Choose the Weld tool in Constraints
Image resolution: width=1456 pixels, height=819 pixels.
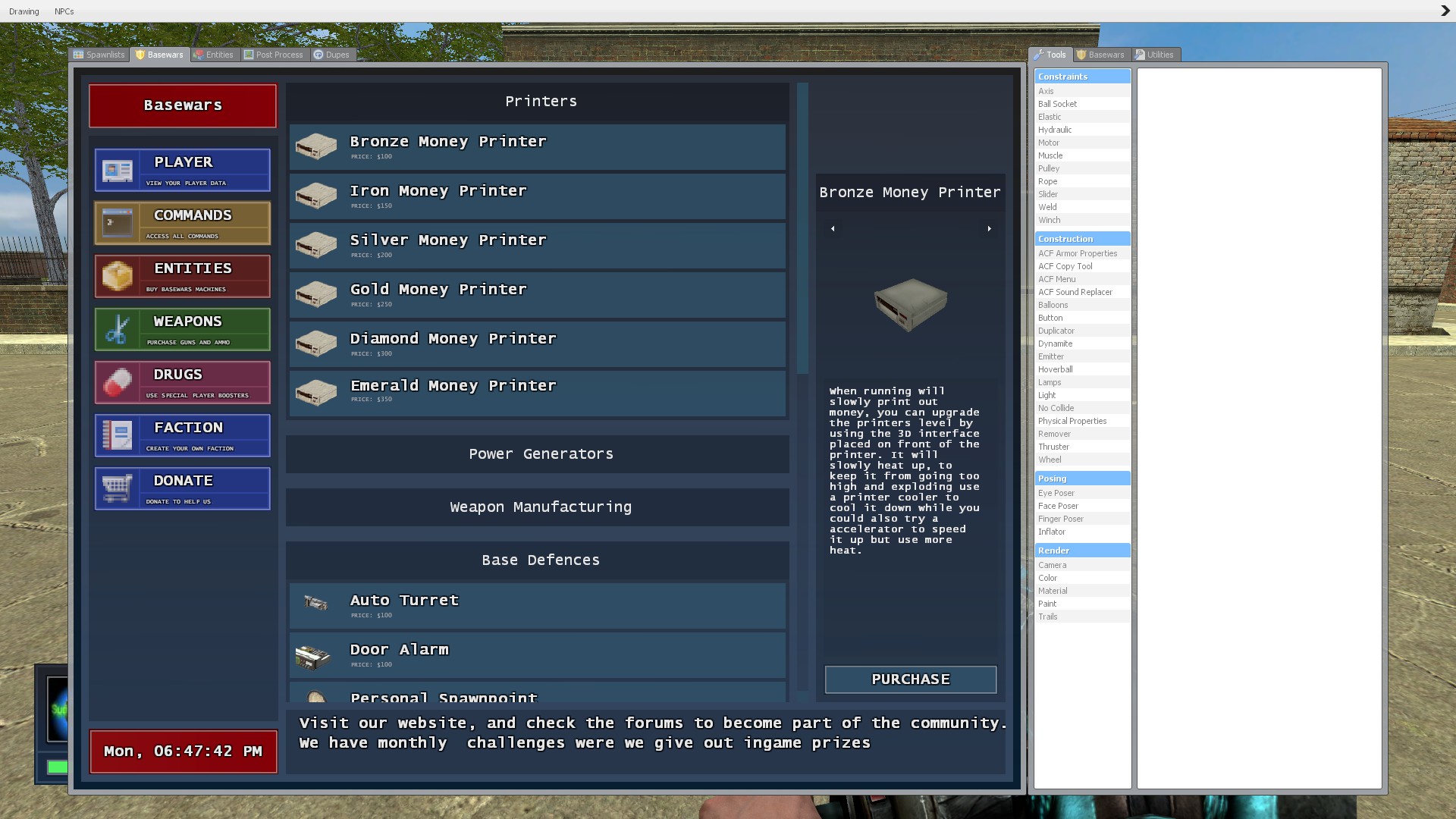point(1047,207)
